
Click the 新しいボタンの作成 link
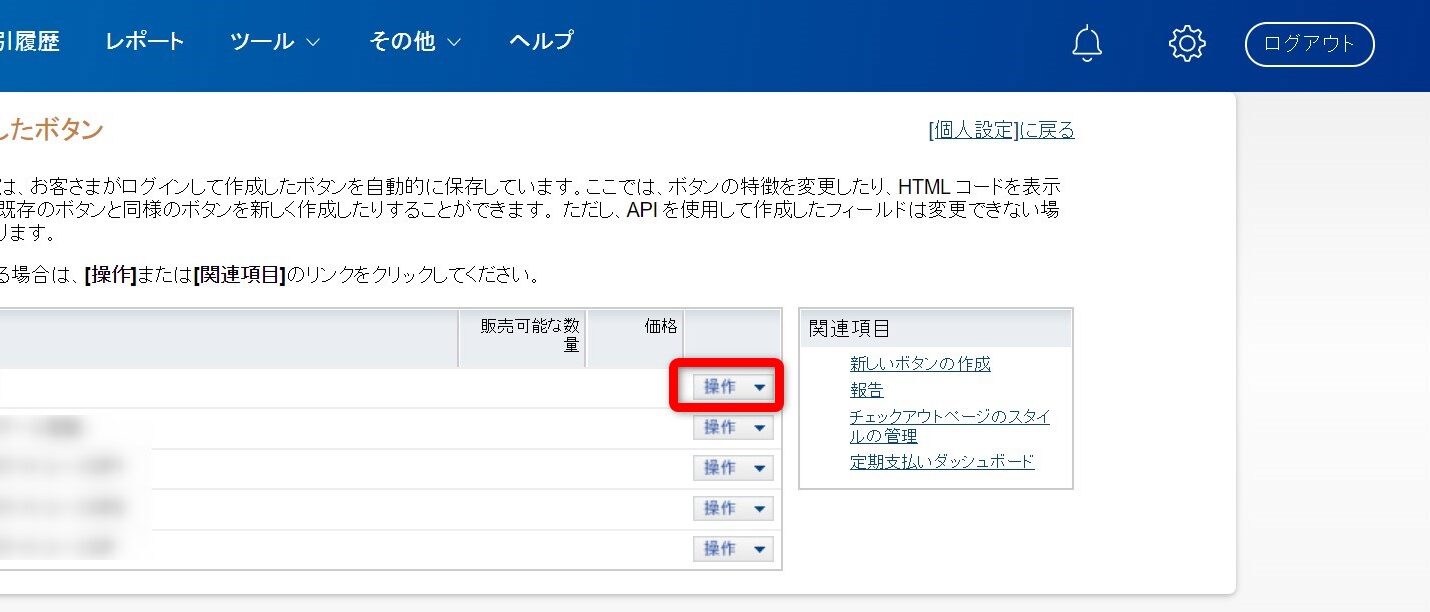click(x=920, y=364)
